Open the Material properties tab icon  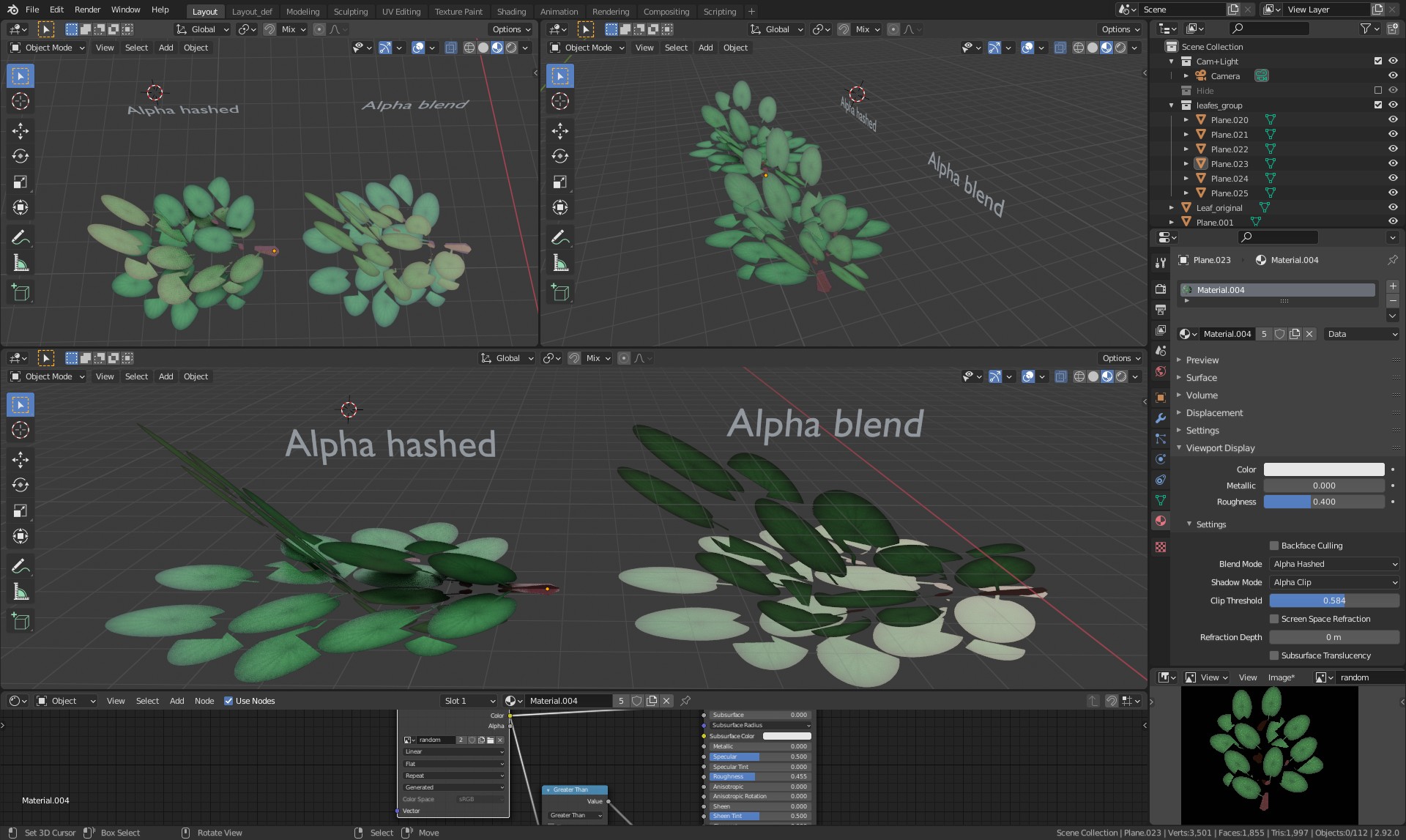(x=1161, y=521)
